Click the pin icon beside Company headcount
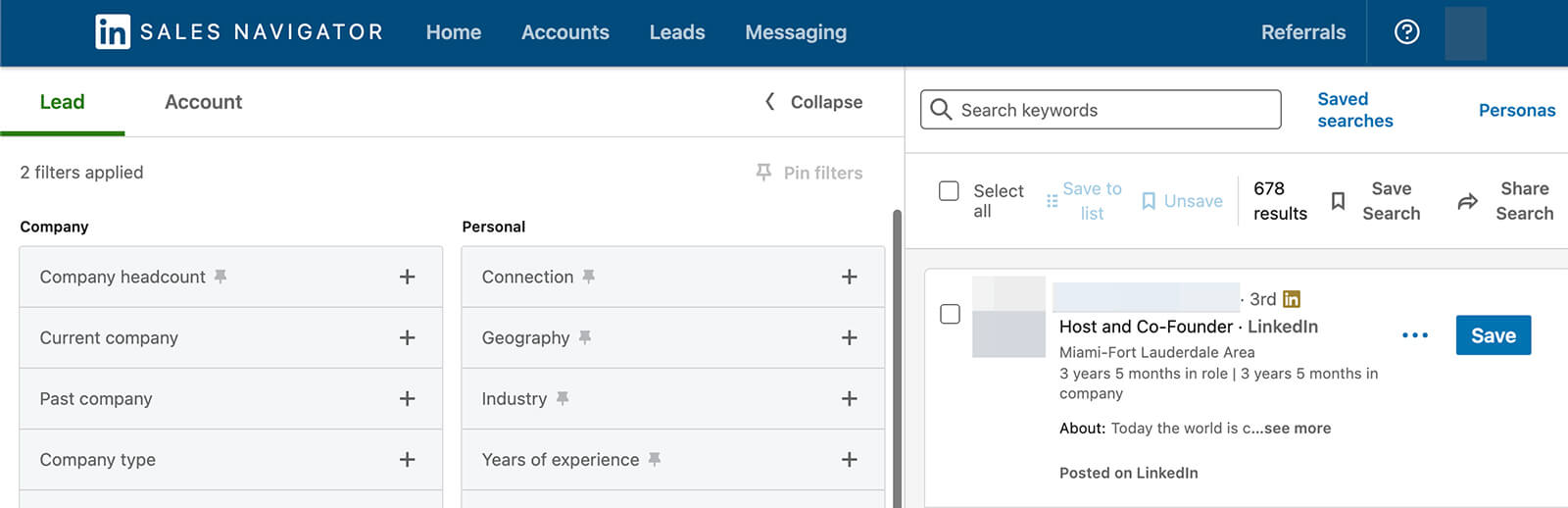 point(220,277)
